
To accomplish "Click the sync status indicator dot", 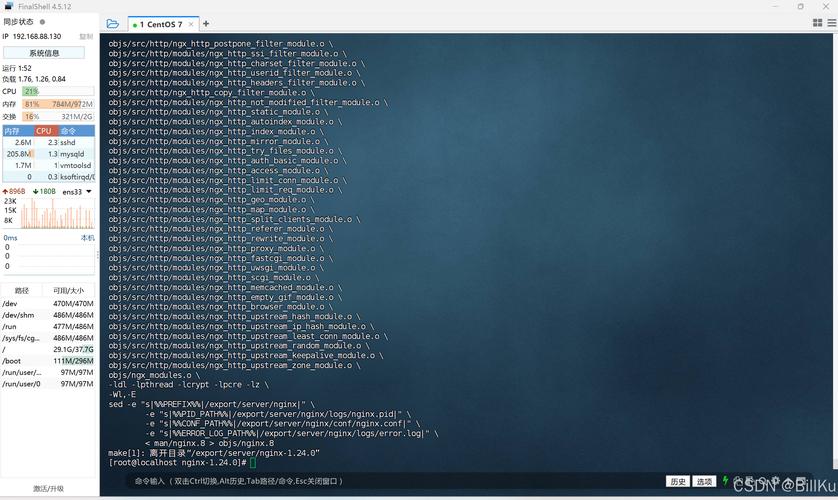I will pyautogui.click(x=42, y=21).
